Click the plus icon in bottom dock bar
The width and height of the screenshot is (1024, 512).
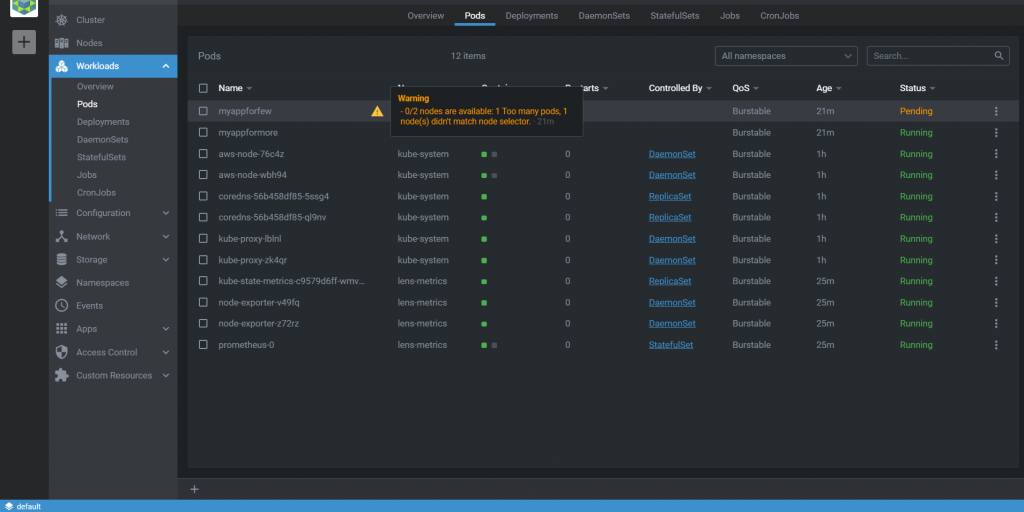point(194,490)
